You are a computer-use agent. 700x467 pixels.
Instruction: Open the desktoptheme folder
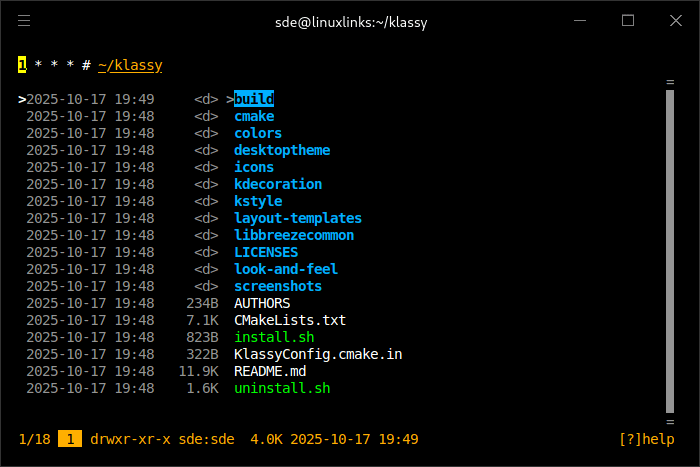pos(282,150)
